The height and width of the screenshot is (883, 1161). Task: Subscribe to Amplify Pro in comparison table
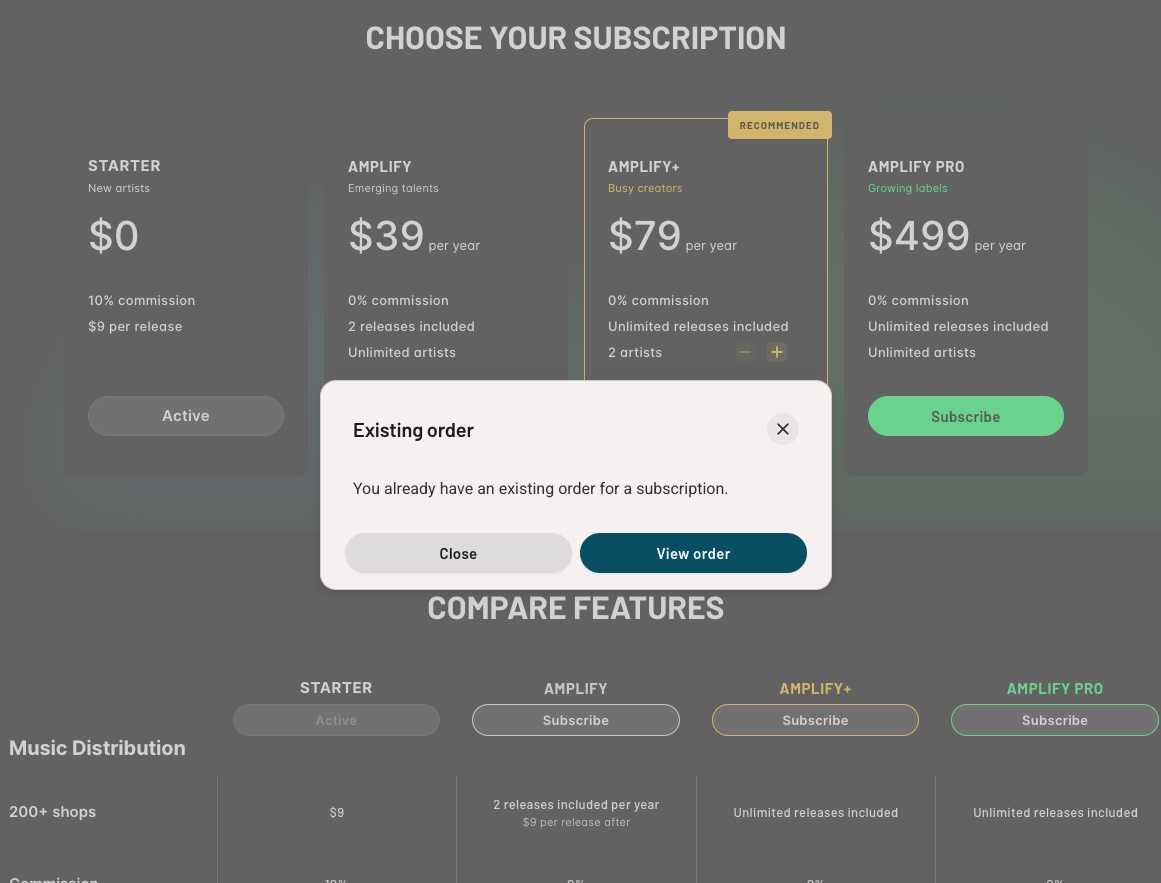1054,720
